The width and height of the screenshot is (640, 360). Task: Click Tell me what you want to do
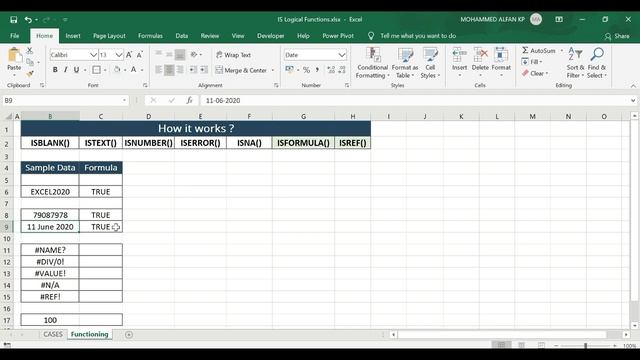tap(418, 36)
